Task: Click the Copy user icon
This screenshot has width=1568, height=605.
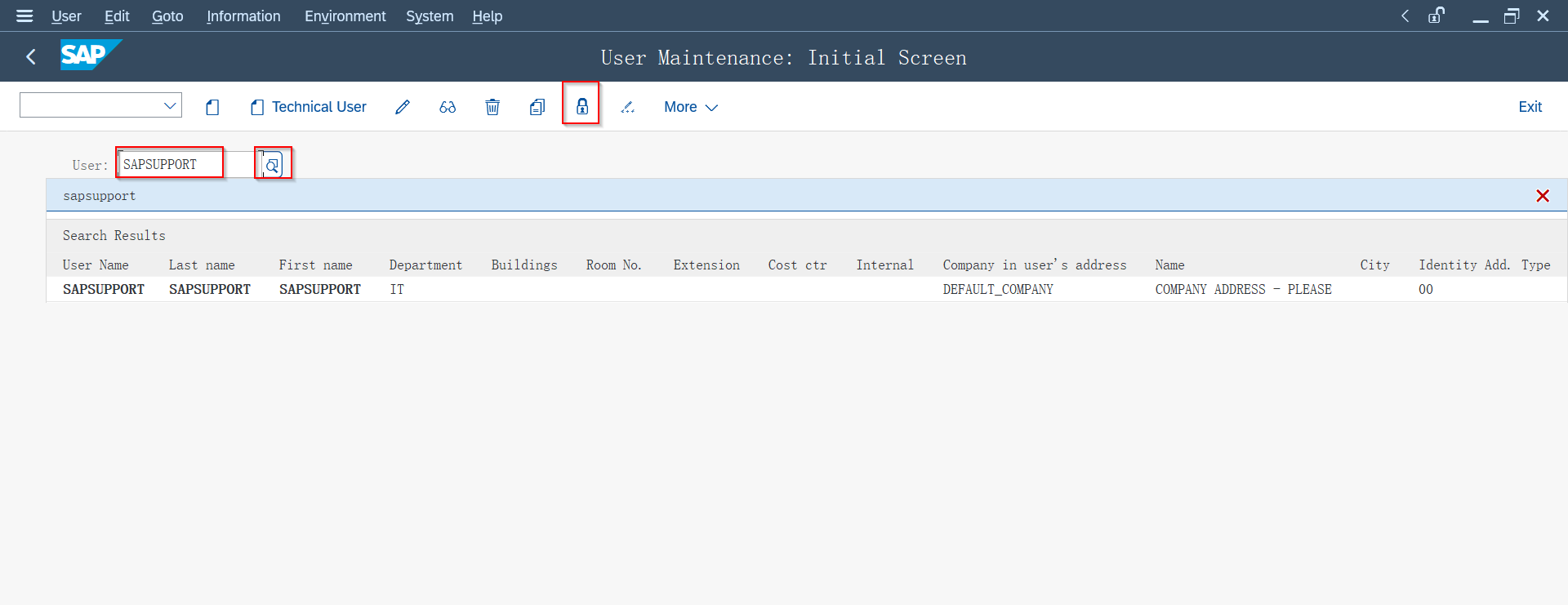Action: click(537, 107)
